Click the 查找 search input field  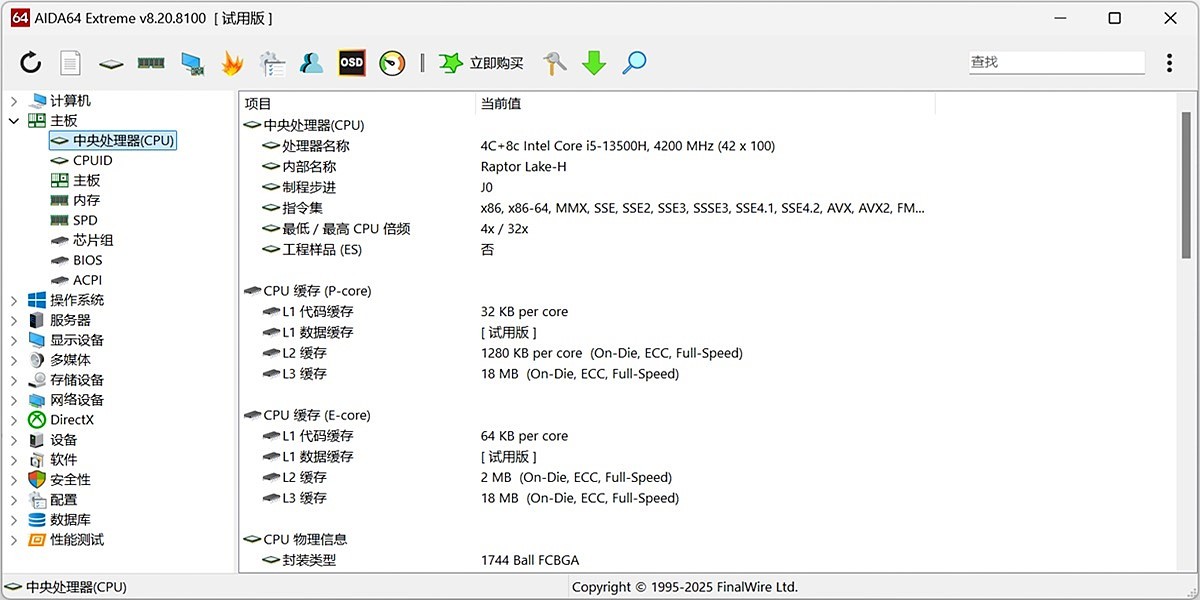click(1055, 62)
